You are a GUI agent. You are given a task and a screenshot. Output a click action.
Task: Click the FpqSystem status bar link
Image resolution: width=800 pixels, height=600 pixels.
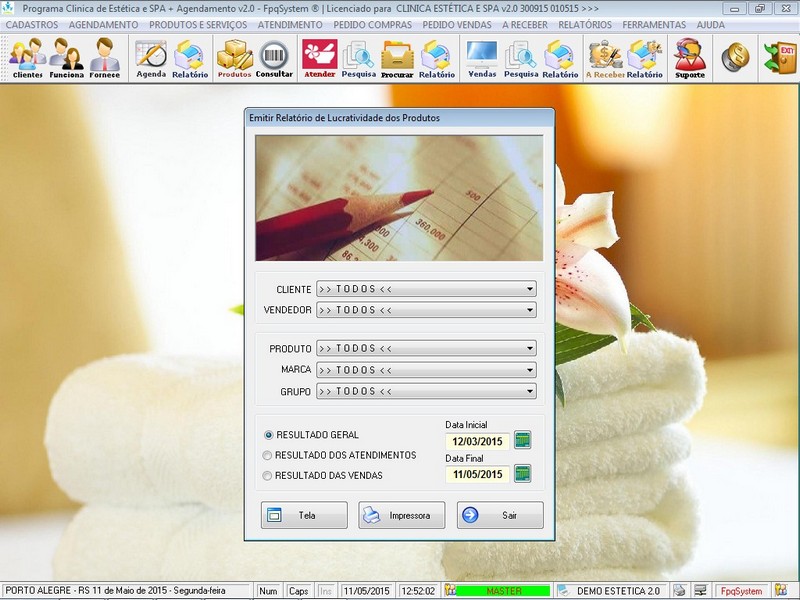[741, 591]
